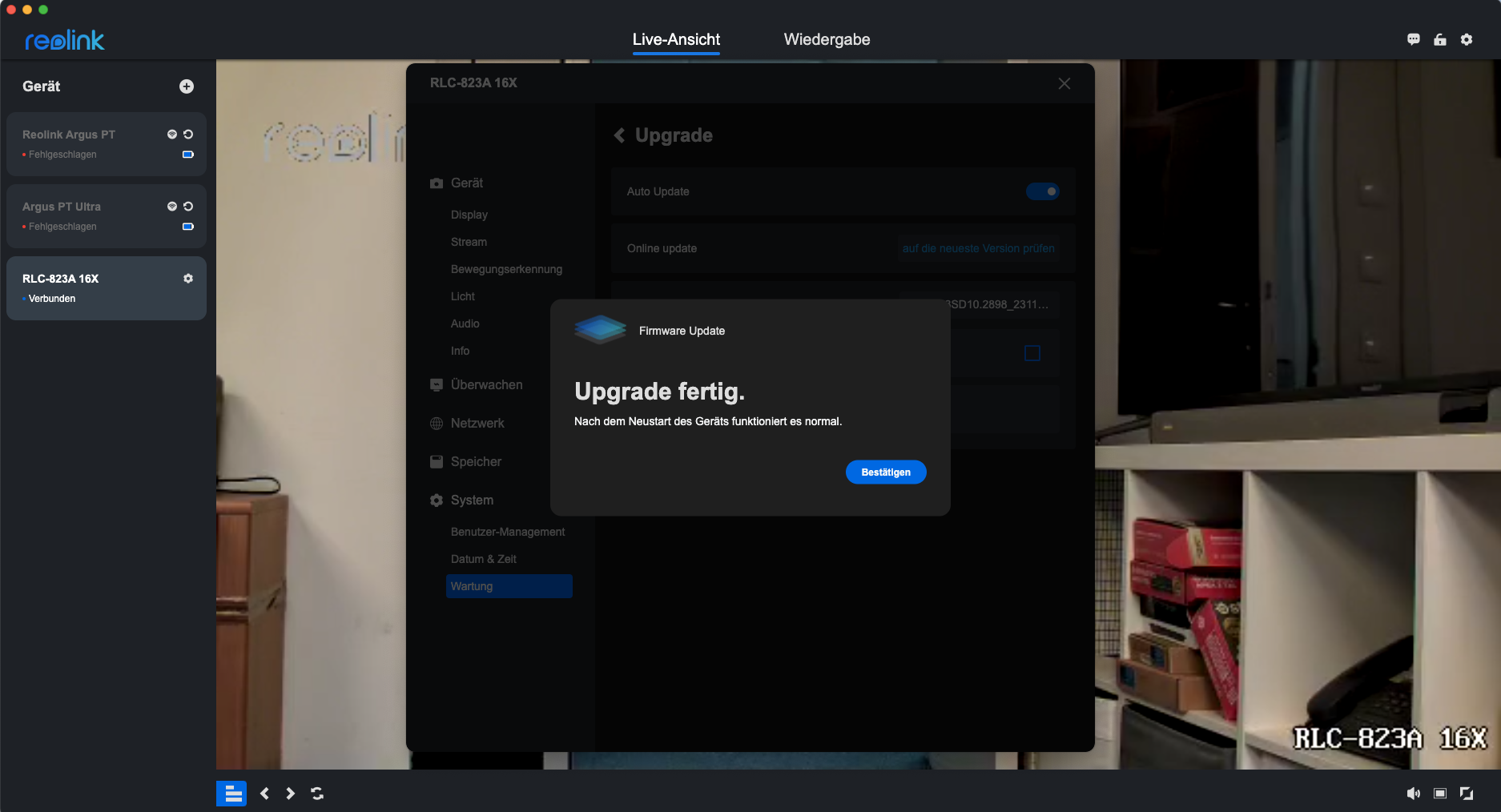Click reconnect icon for Argus PT Ultra
The width and height of the screenshot is (1501, 812).
click(188, 207)
